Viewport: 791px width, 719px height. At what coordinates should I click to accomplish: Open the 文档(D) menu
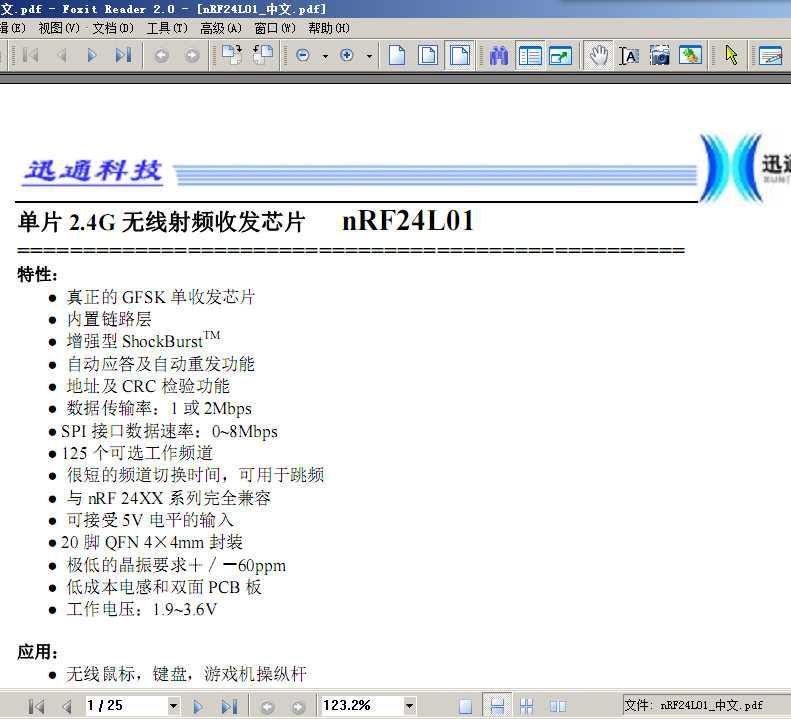[113, 28]
